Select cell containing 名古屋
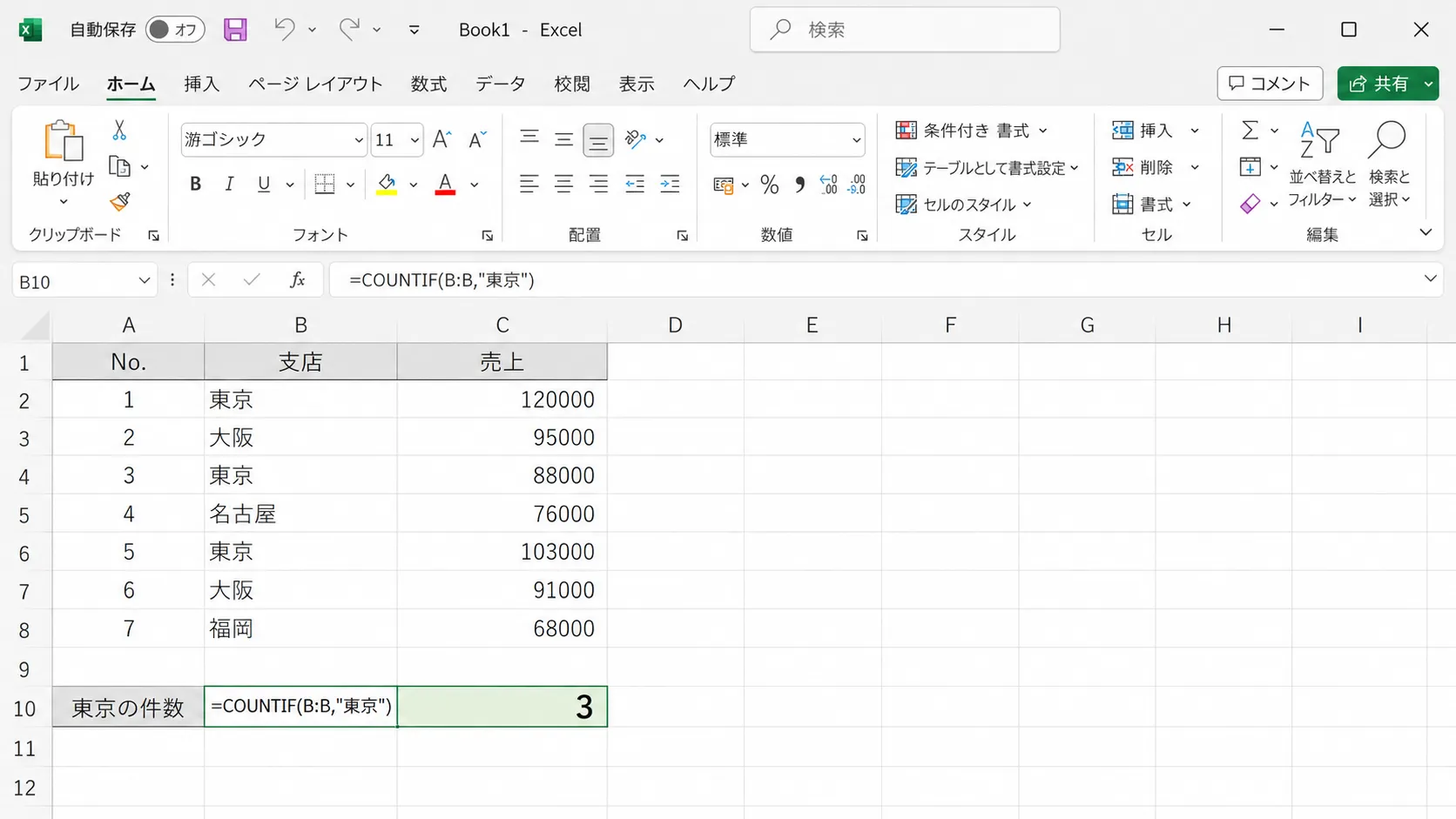The height and width of the screenshot is (819, 1456). coord(300,514)
